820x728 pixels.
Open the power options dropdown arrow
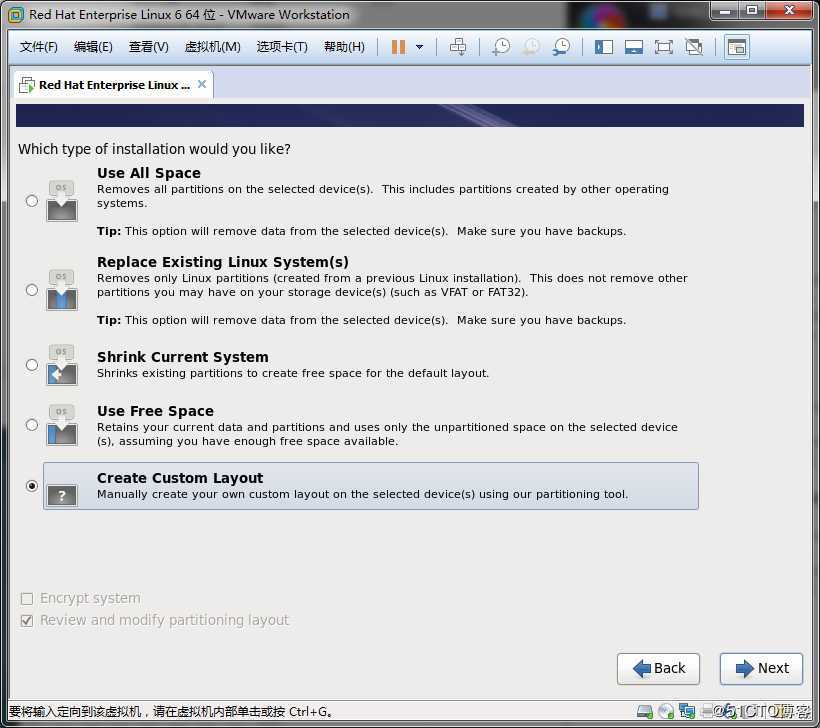coord(419,47)
